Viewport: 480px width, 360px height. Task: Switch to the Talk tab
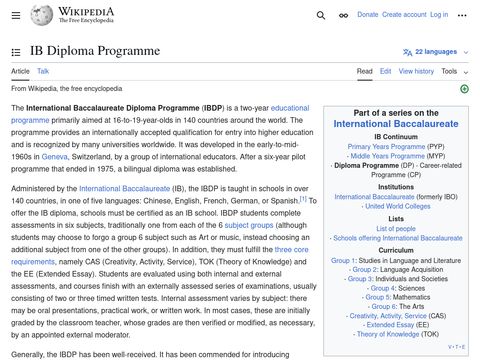click(43, 71)
